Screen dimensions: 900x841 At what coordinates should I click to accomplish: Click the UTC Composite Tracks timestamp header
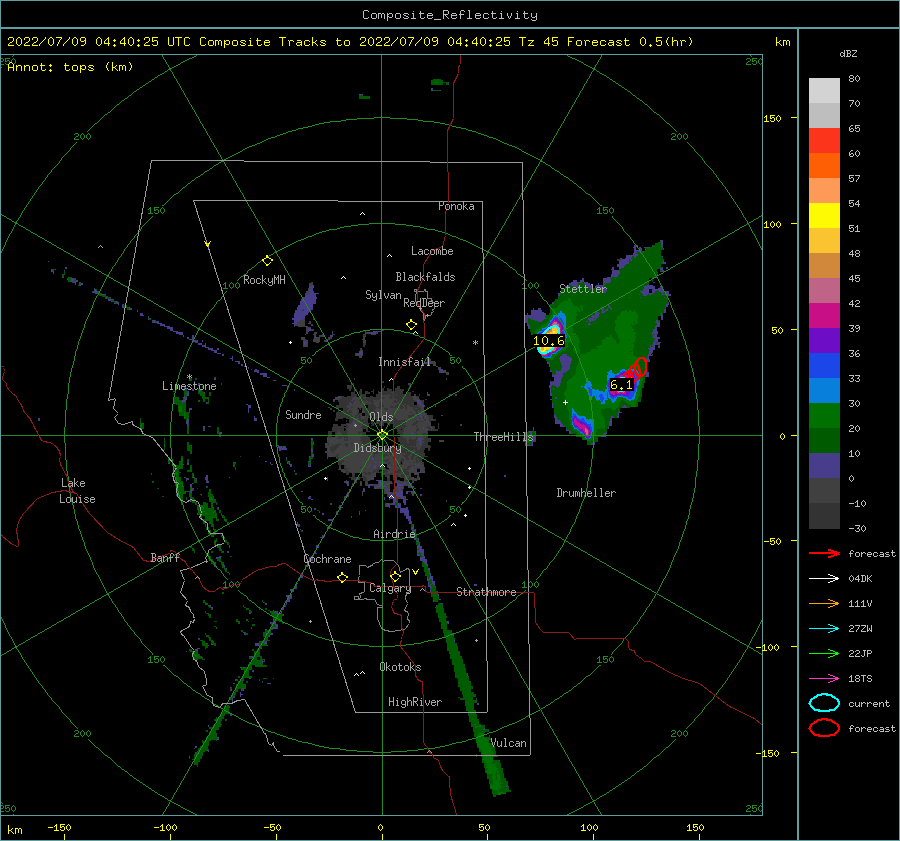[350, 42]
